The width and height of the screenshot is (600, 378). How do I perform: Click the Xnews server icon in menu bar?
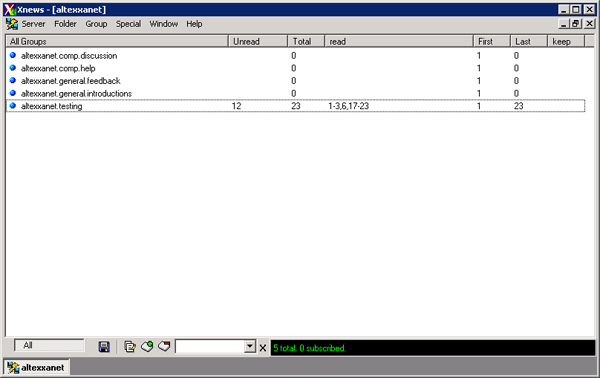pyautogui.click(x=12, y=24)
